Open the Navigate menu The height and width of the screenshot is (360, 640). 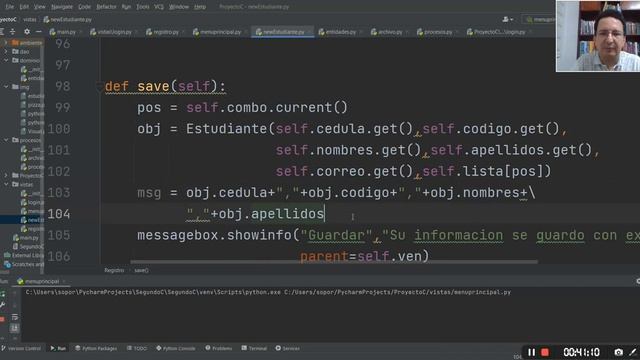[x=62, y=7]
